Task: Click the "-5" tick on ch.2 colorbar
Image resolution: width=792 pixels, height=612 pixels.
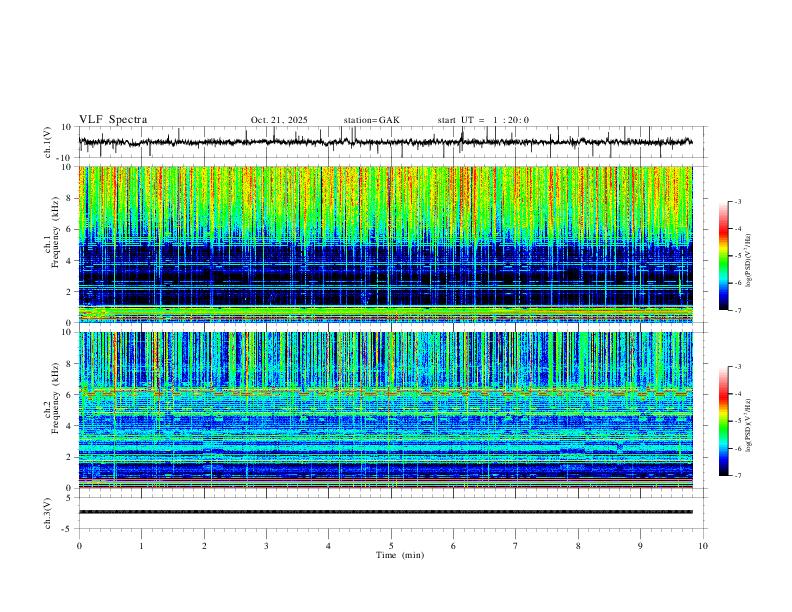Action: (x=738, y=421)
